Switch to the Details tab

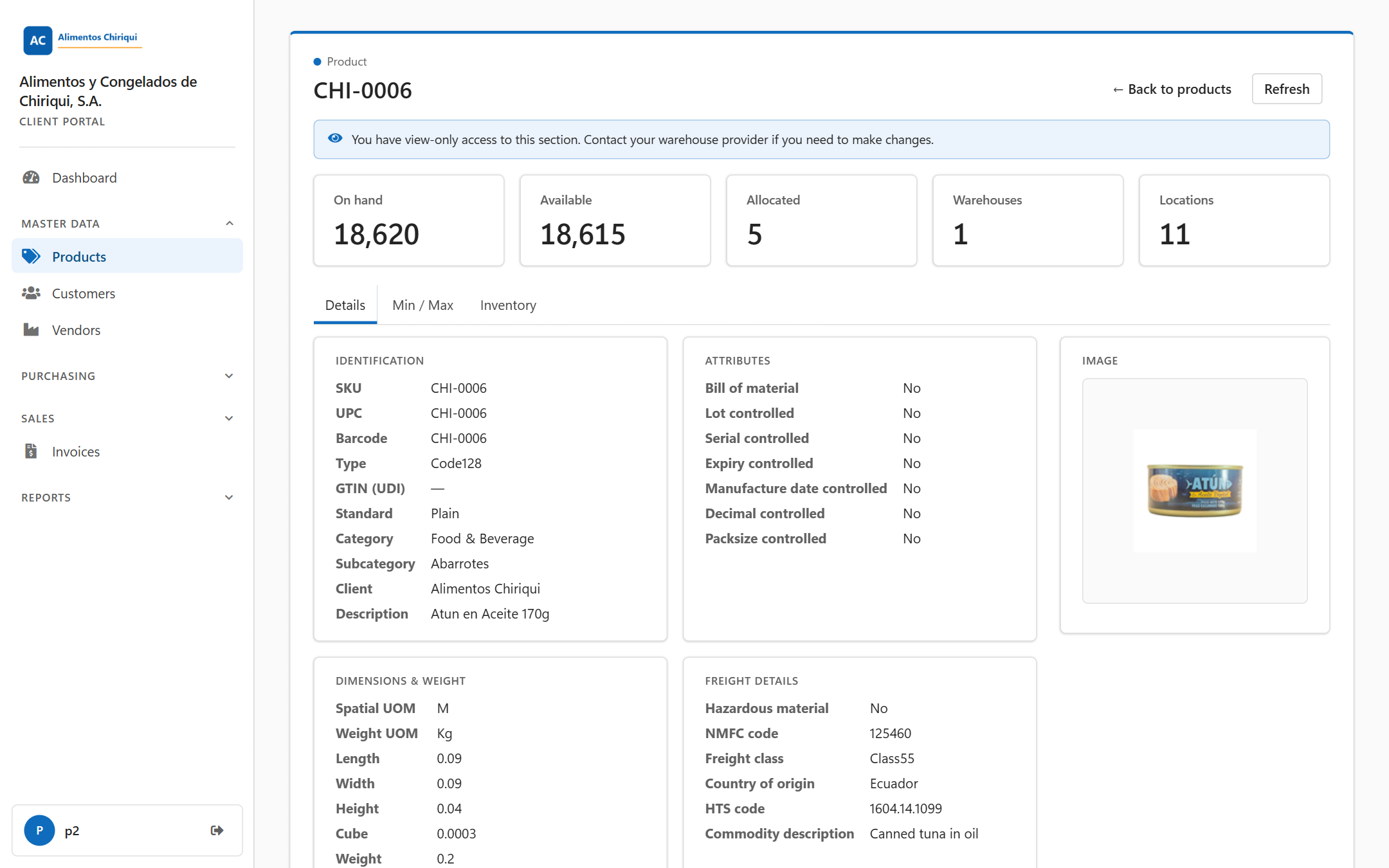(345, 305)
